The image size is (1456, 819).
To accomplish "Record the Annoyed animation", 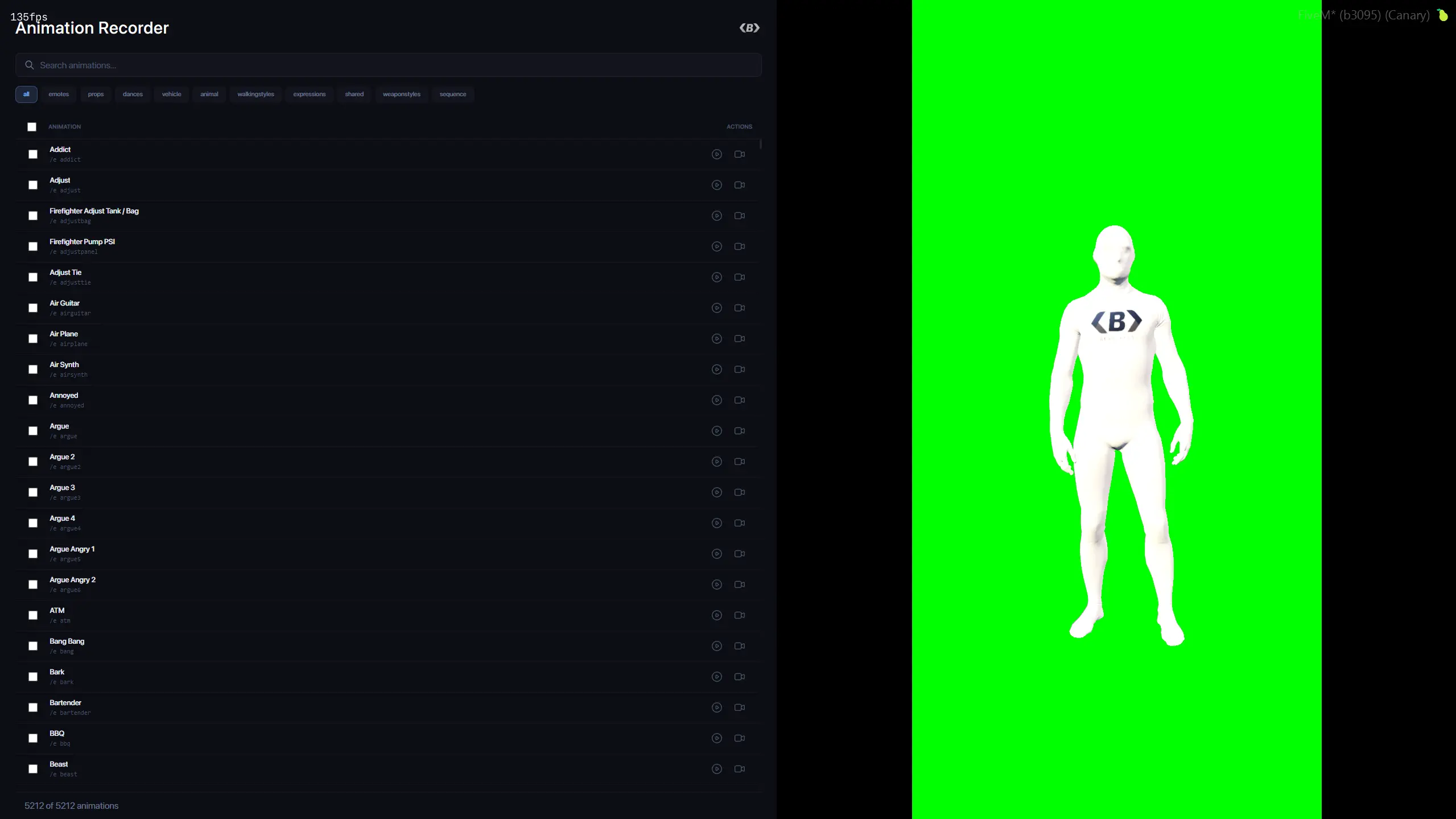I will tap(739, 400).
